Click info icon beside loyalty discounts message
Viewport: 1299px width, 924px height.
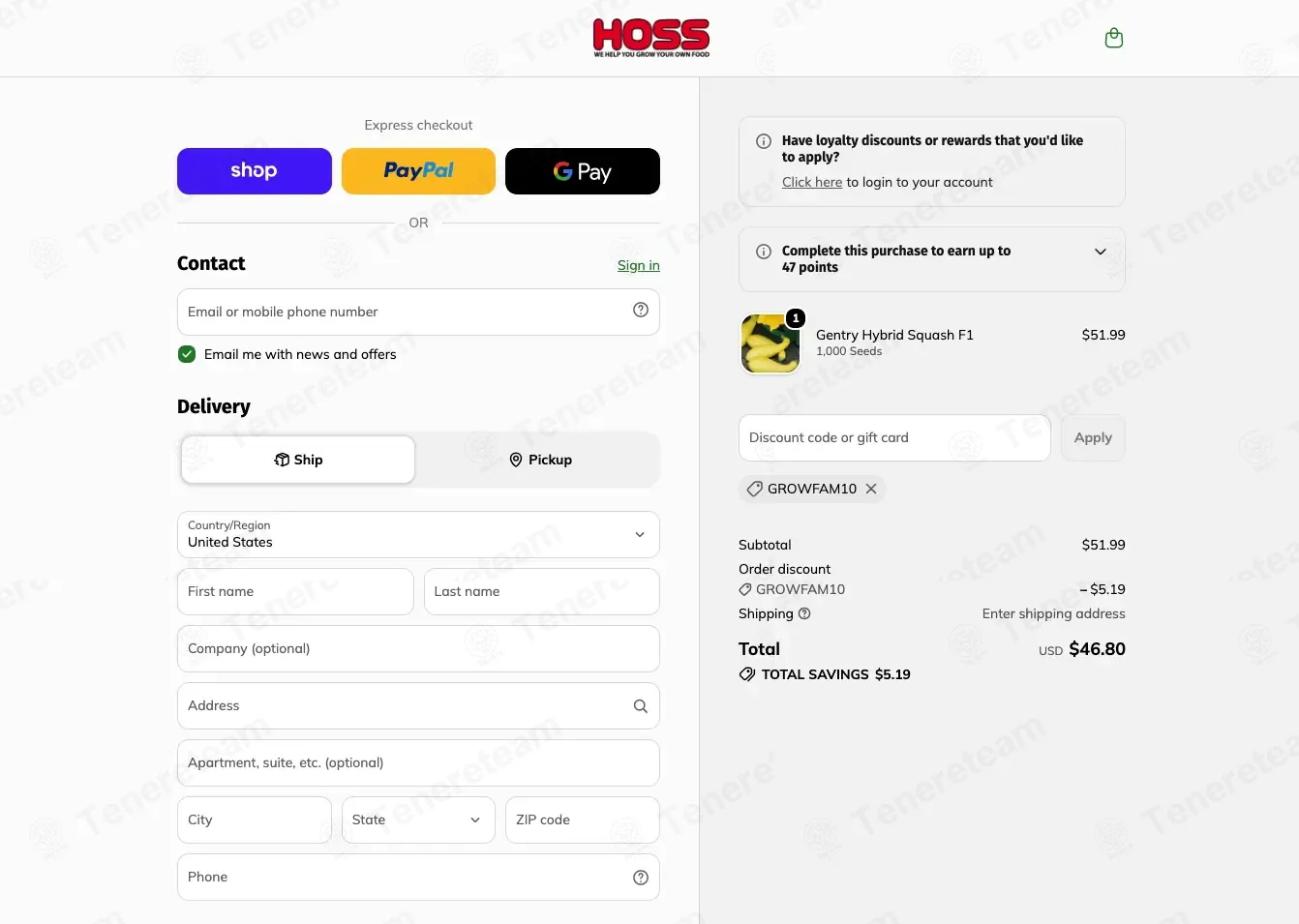pyautogui.click(x=764, y=141)
